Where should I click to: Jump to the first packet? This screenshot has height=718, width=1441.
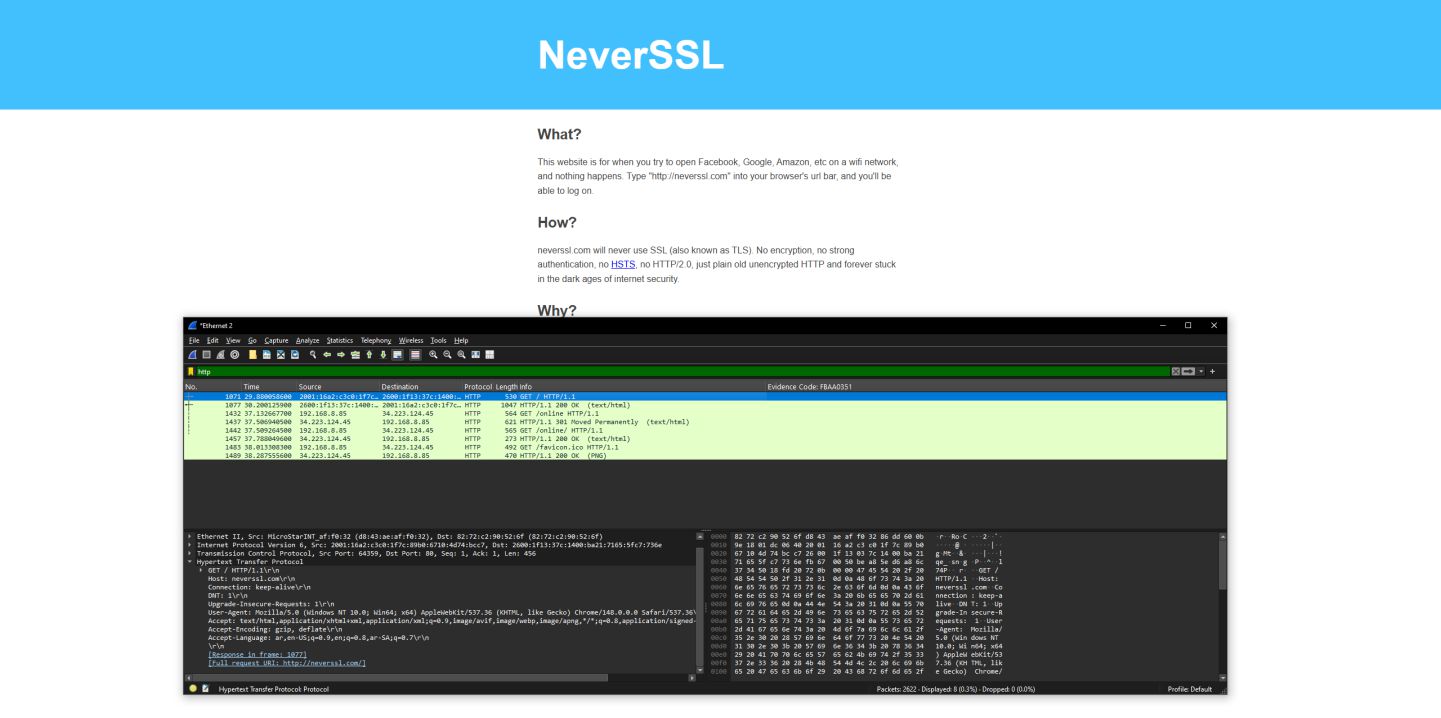(369, 355)
